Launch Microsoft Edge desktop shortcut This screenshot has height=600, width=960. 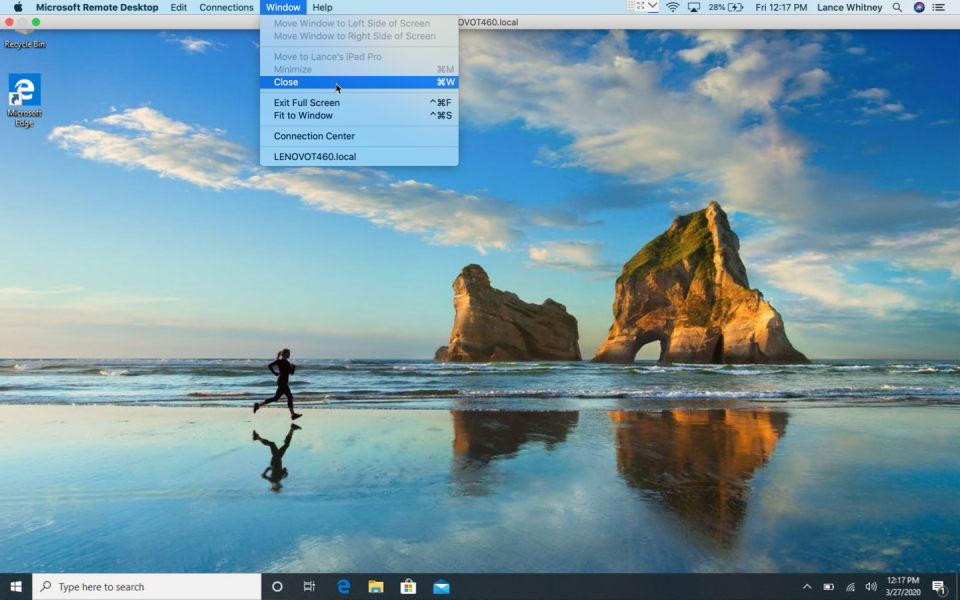click(x=24, y=100)
